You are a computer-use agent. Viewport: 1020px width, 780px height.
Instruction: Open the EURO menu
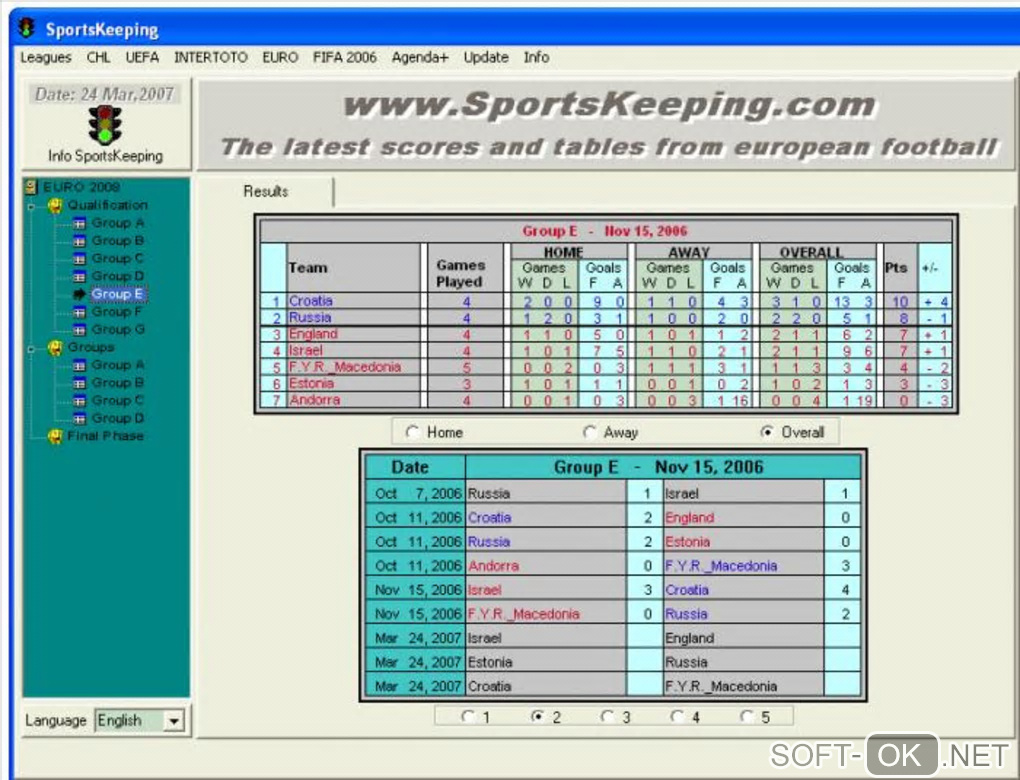[280, 57]
